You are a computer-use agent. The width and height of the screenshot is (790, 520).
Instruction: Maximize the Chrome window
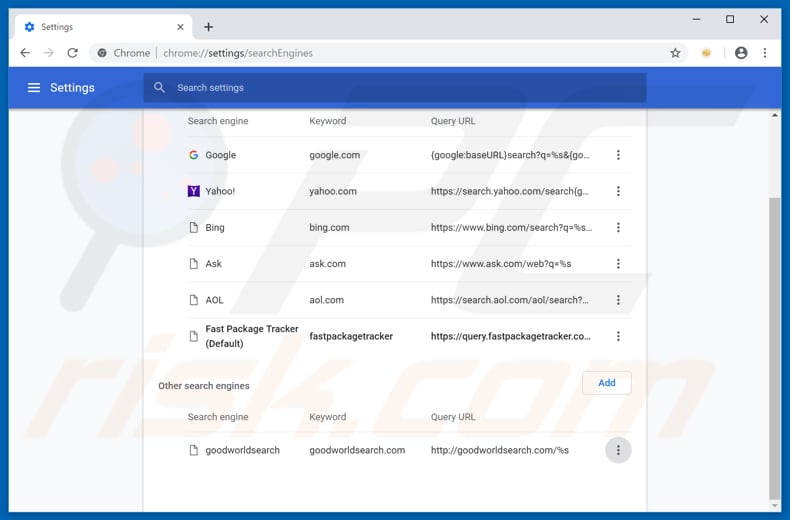pyautogui.click(x=730, y=19)
